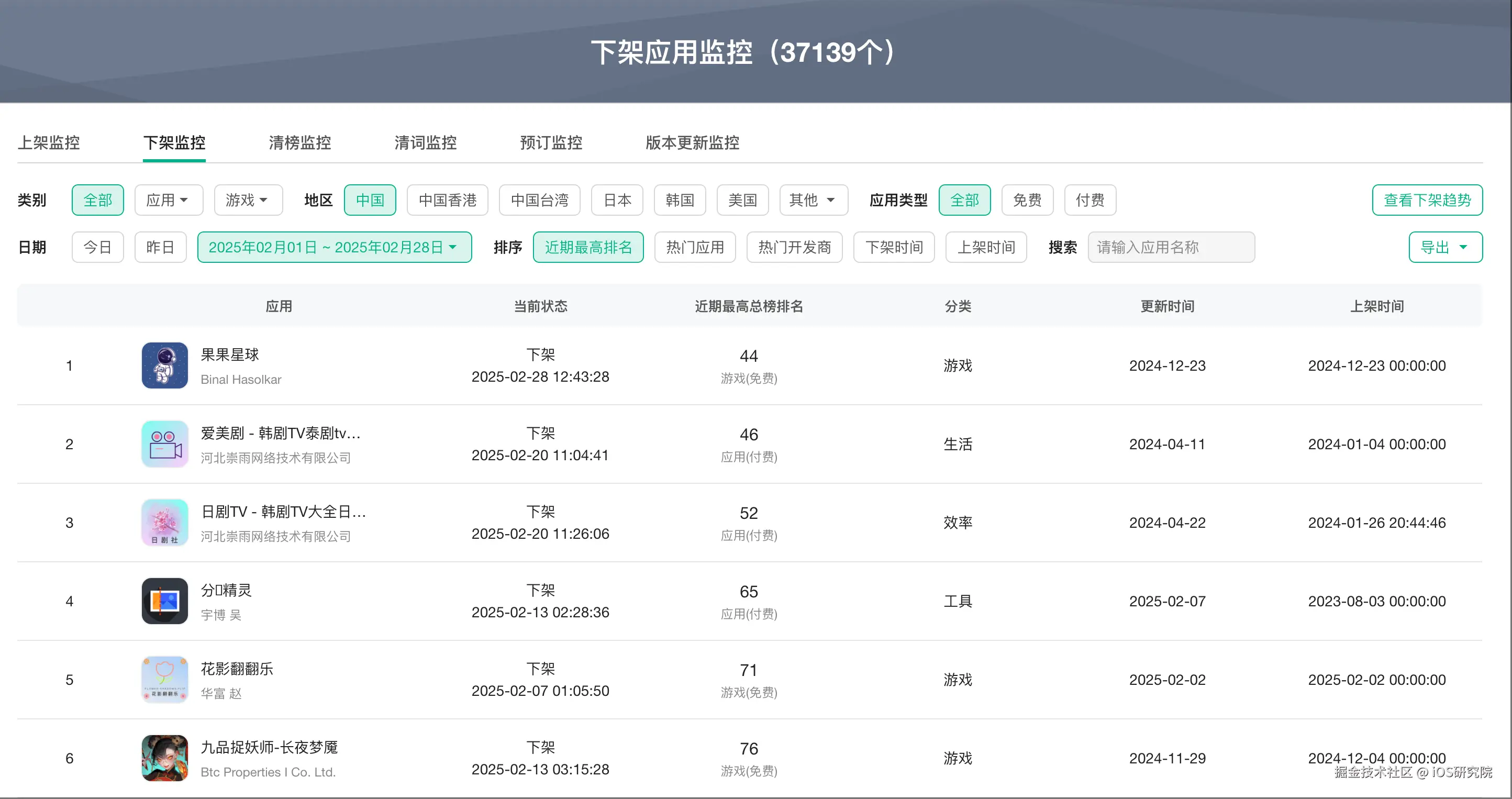Select the 今日 date filter

click(97, 247)
